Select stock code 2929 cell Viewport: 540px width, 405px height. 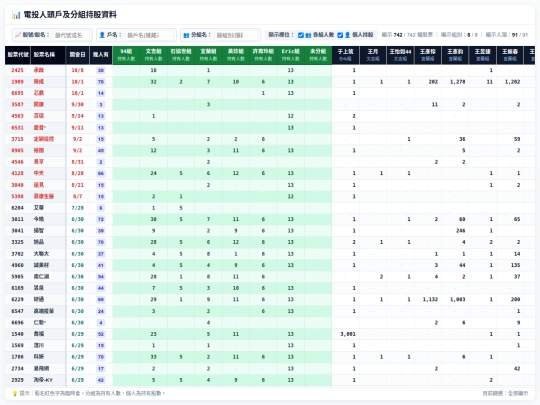click(17, 380)
